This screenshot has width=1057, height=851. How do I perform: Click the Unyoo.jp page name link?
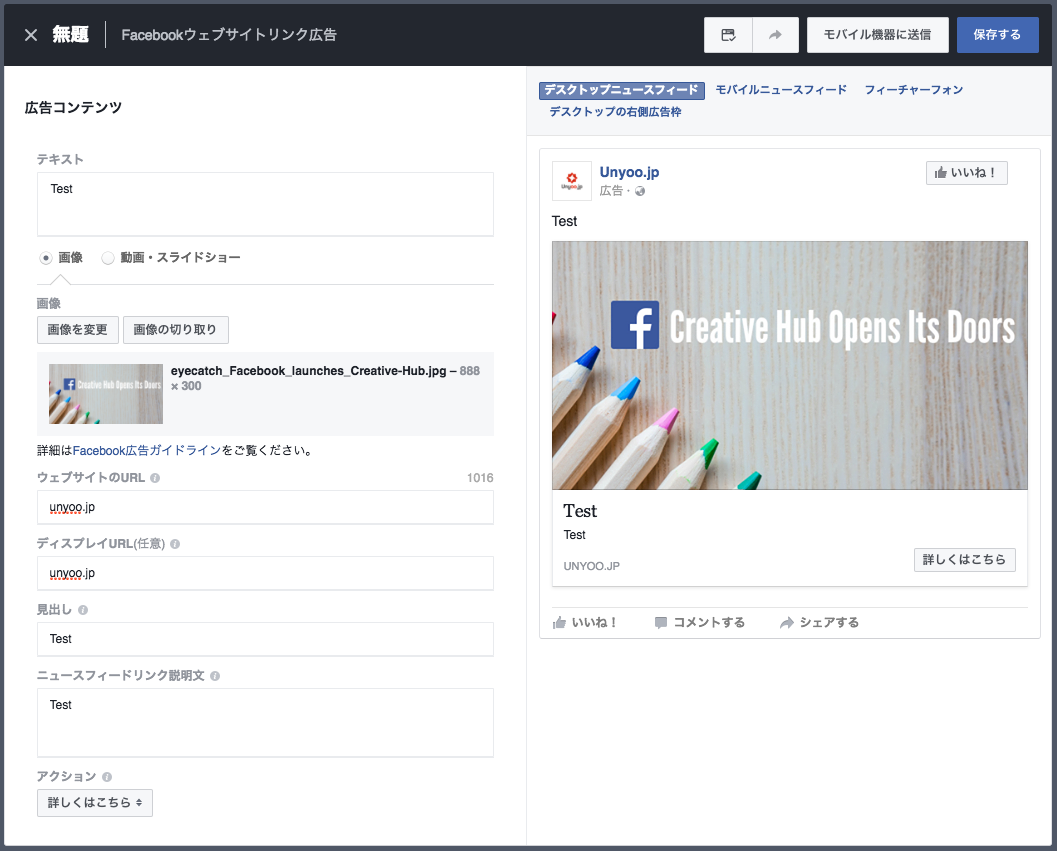630,173
